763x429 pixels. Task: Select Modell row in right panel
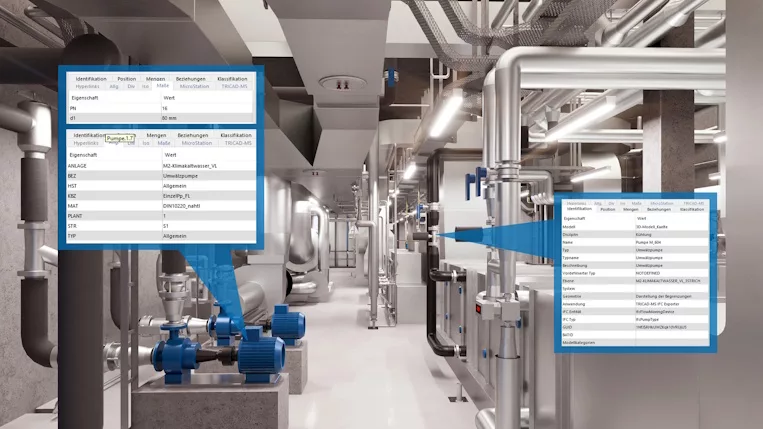click(x=635, y=227)
